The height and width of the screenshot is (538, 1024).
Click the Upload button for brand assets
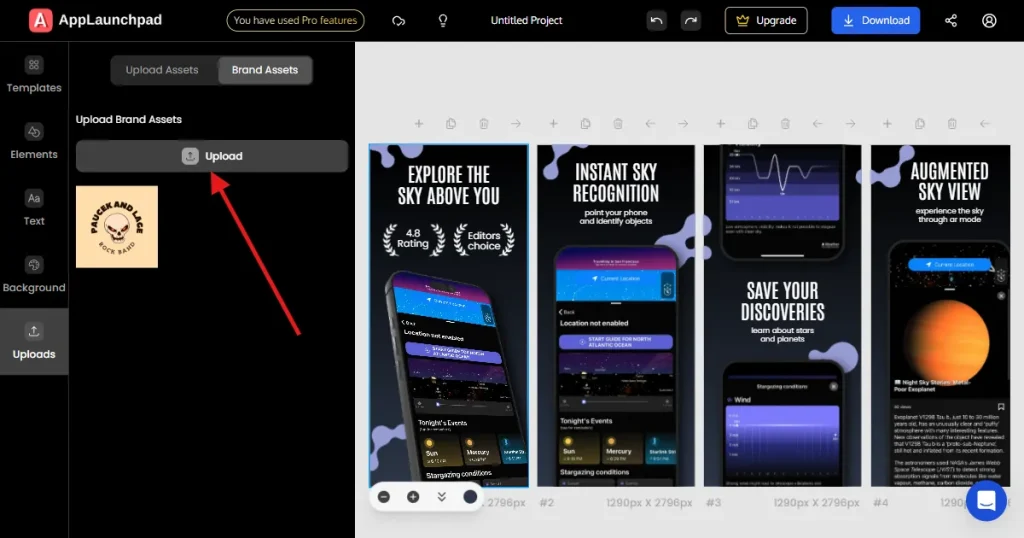click(212, 156)
